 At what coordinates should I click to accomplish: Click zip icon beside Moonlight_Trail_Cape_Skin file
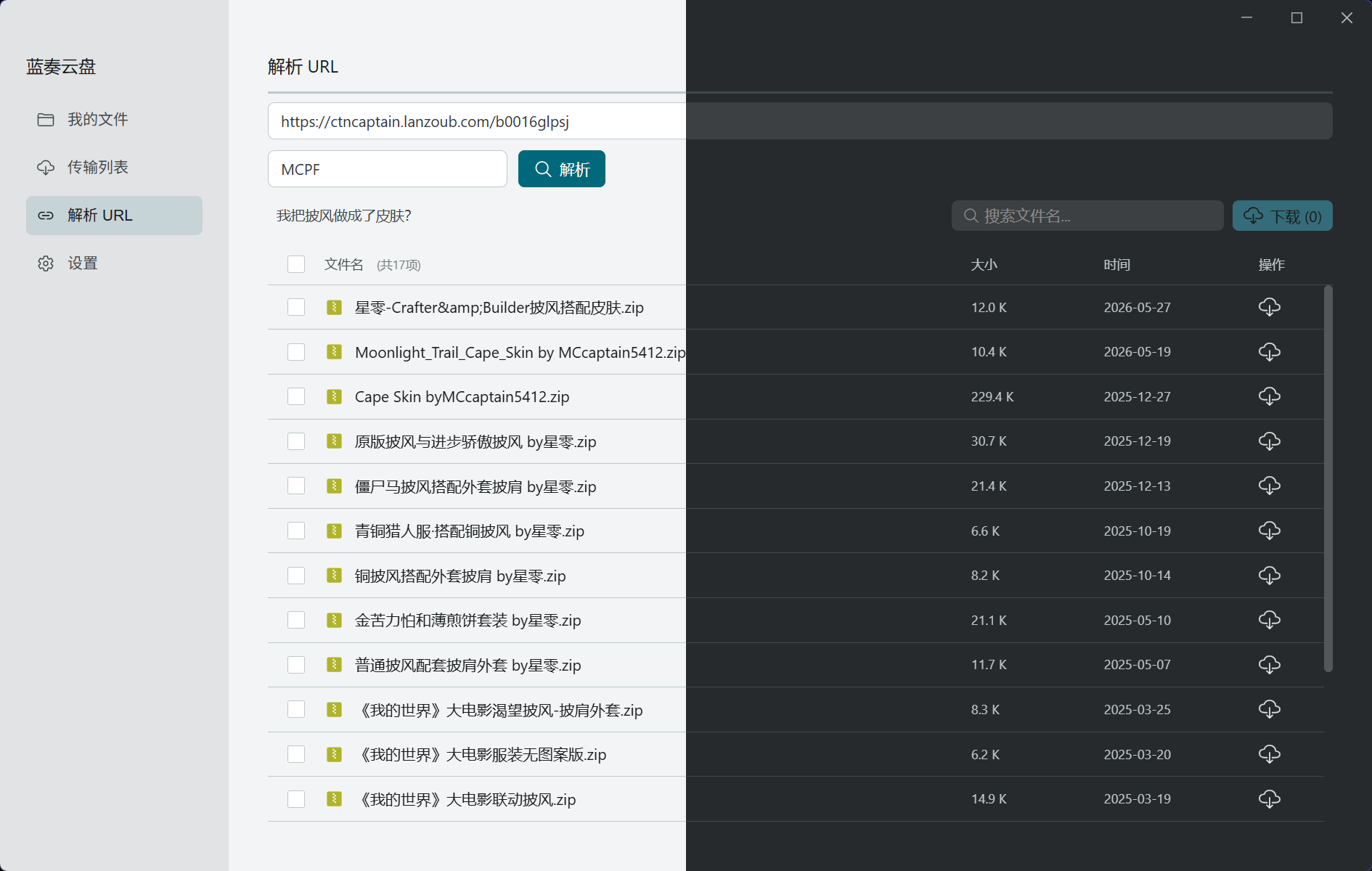[x=334, y=352]
